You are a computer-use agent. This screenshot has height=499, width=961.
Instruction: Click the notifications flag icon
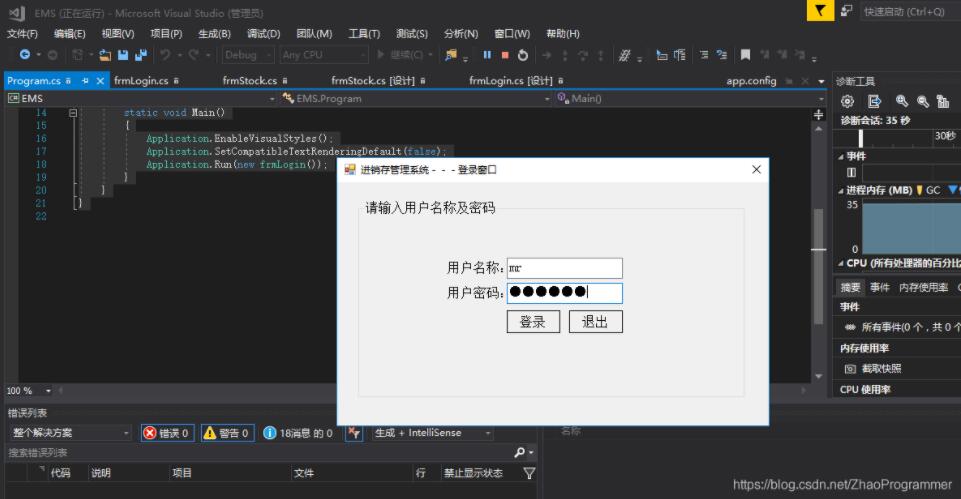[x=820, y=10]
